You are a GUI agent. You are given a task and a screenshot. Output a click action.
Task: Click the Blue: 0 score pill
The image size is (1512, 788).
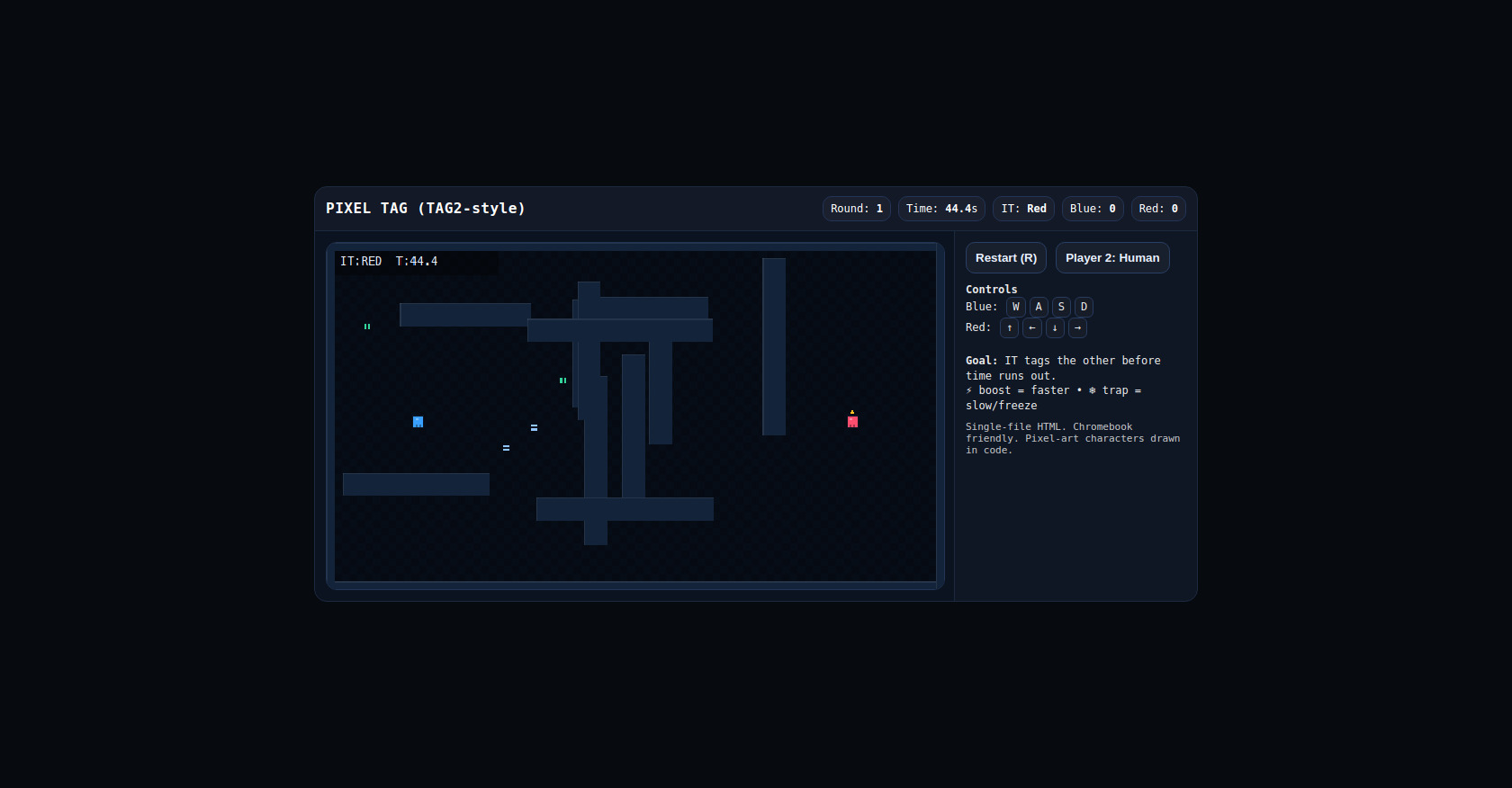1092,209
